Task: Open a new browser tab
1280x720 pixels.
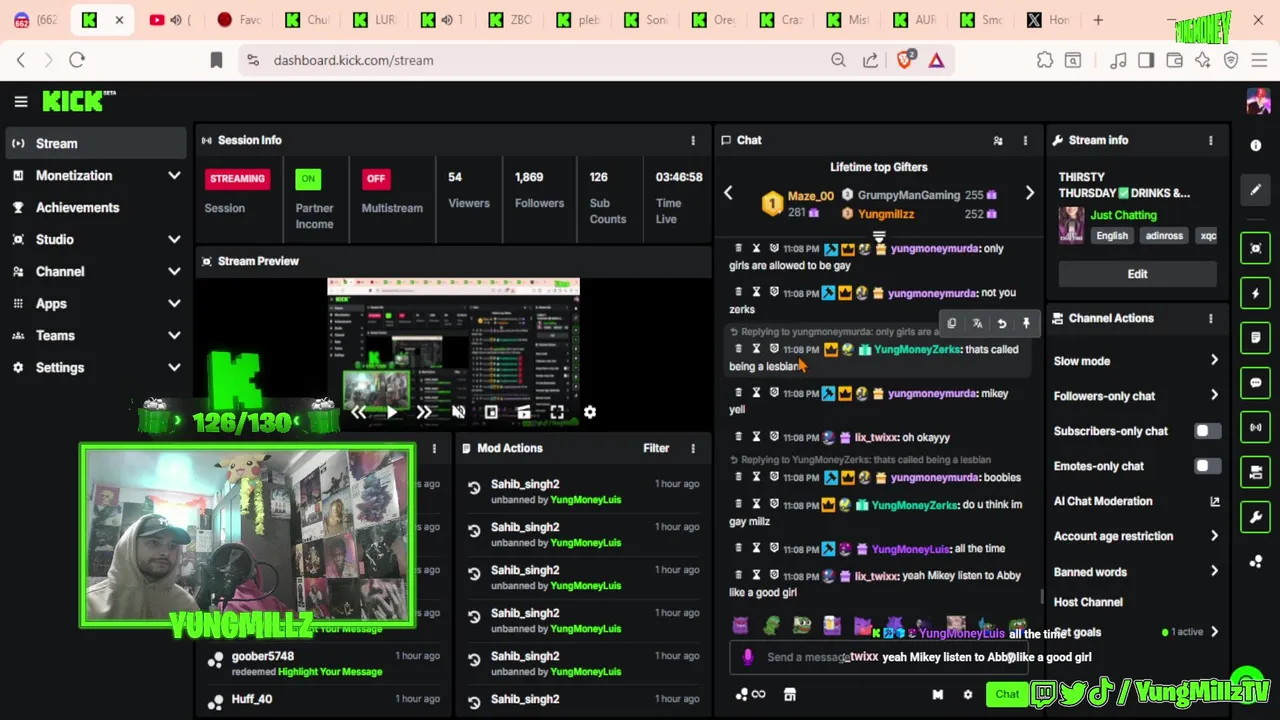Action: coord(1098,20)
